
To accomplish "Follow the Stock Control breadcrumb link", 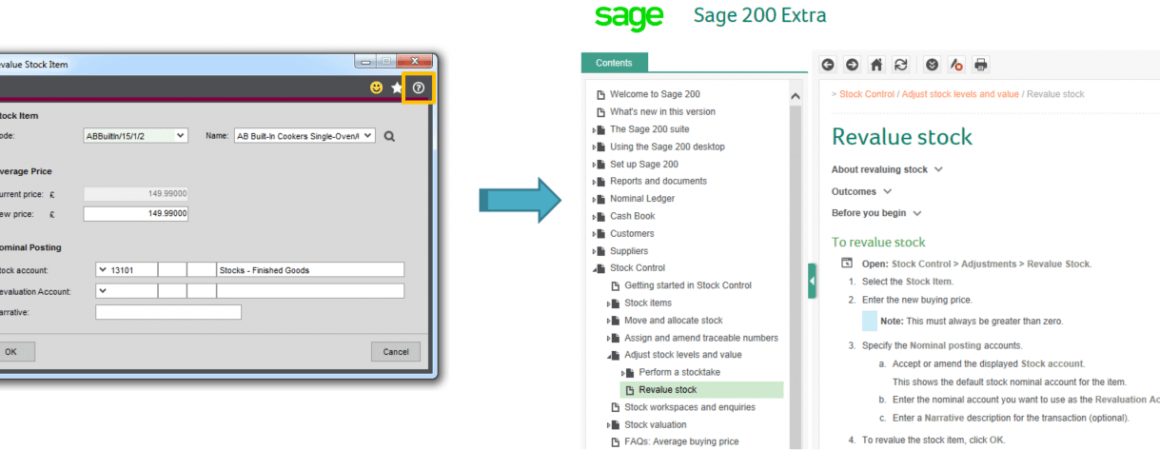I will [867, 95].
